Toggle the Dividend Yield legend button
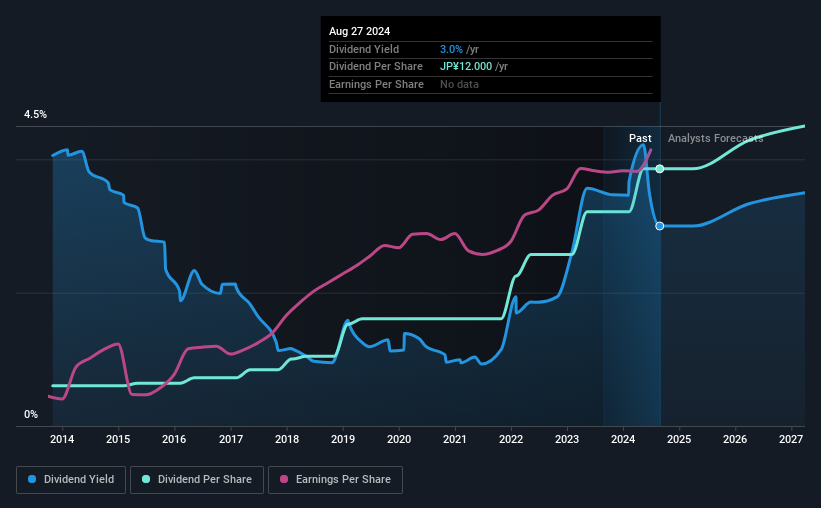The image size is (821, 508). click(x=71, y=480)
